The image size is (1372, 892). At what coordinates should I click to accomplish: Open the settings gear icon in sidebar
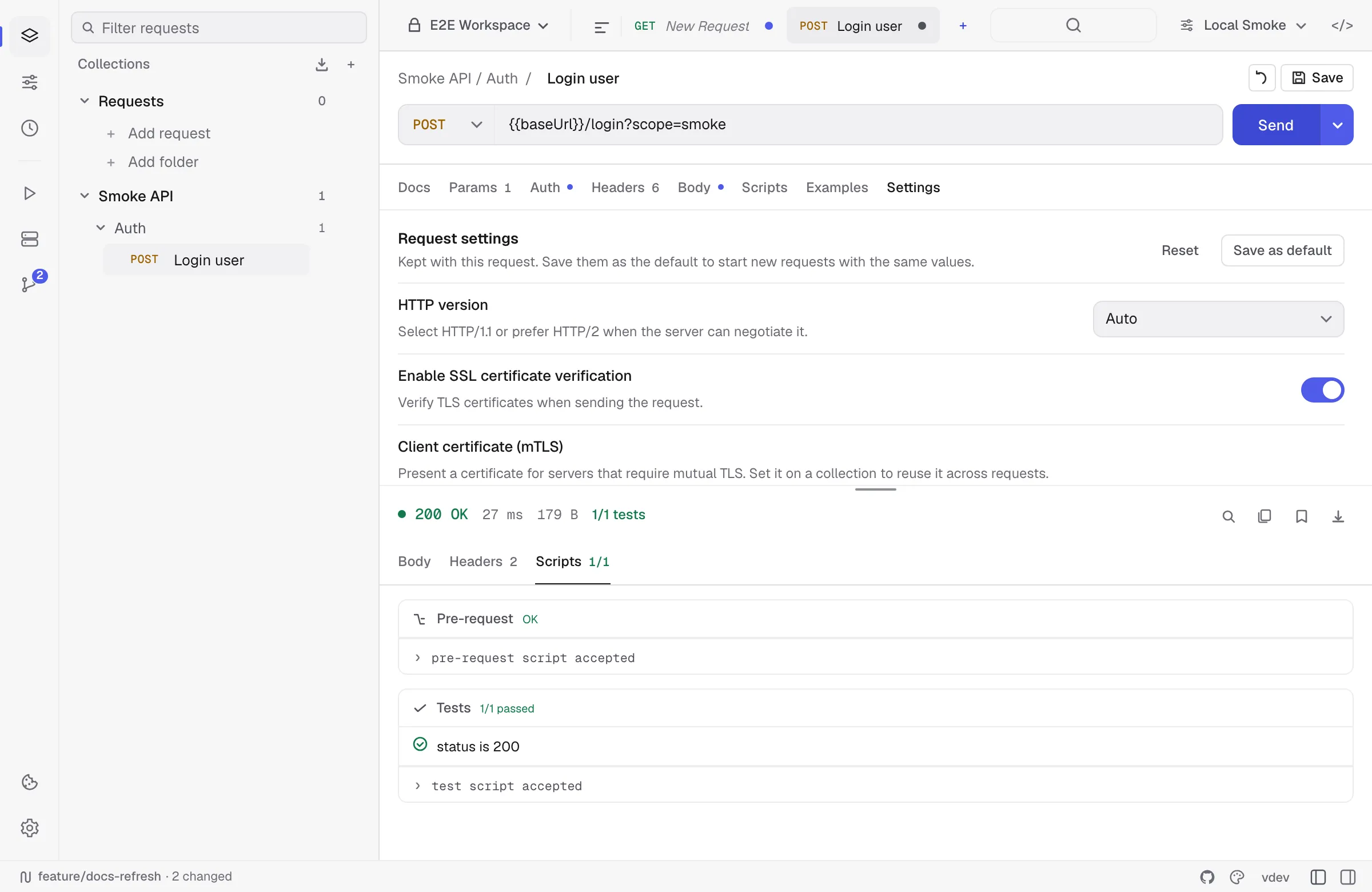click(29, 828)
